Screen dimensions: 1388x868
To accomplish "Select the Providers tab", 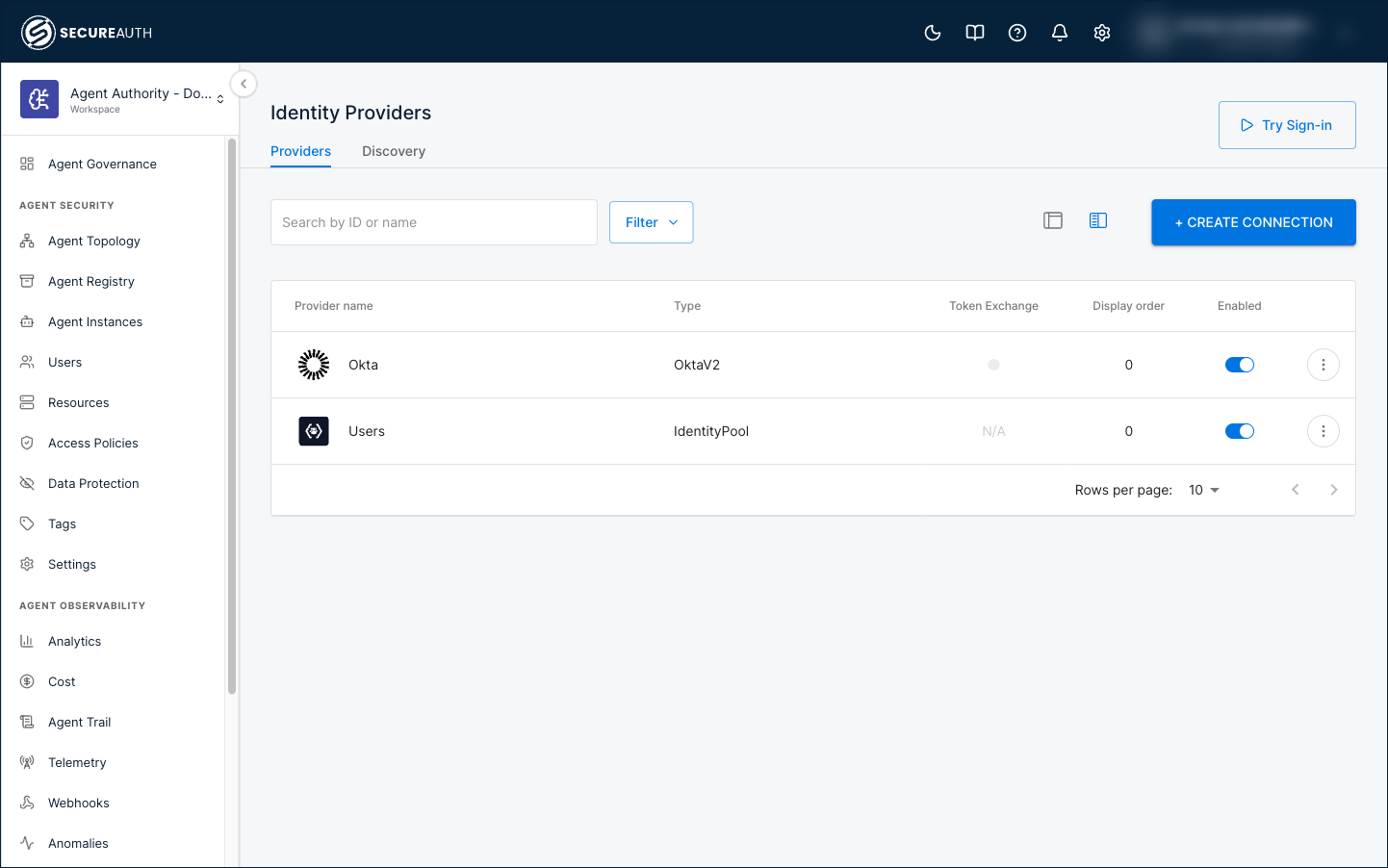I will click(300, 151).
